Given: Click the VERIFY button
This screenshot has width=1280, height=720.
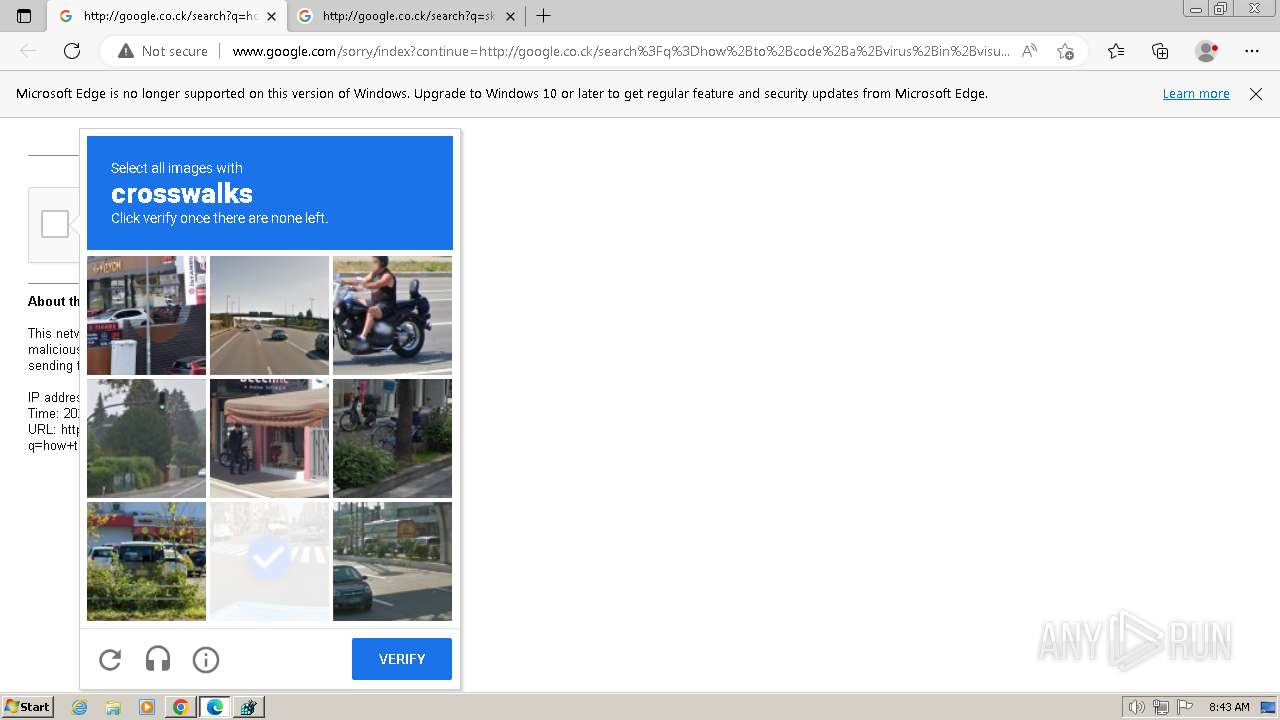Looking at the screenshot, I should pos(402,659).
